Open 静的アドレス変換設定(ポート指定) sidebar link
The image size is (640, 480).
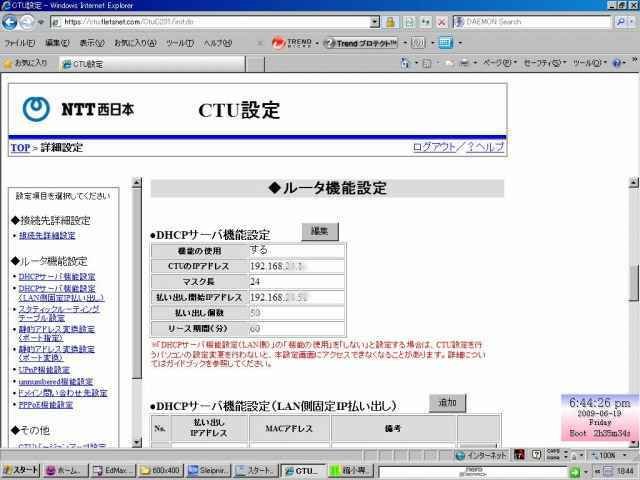56,333
